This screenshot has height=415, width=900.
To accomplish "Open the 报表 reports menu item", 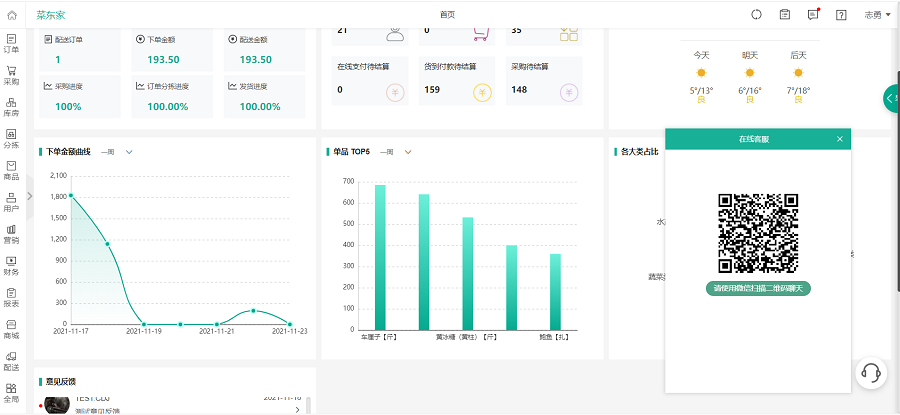I will pyautogui.click(x=11, y=297).
